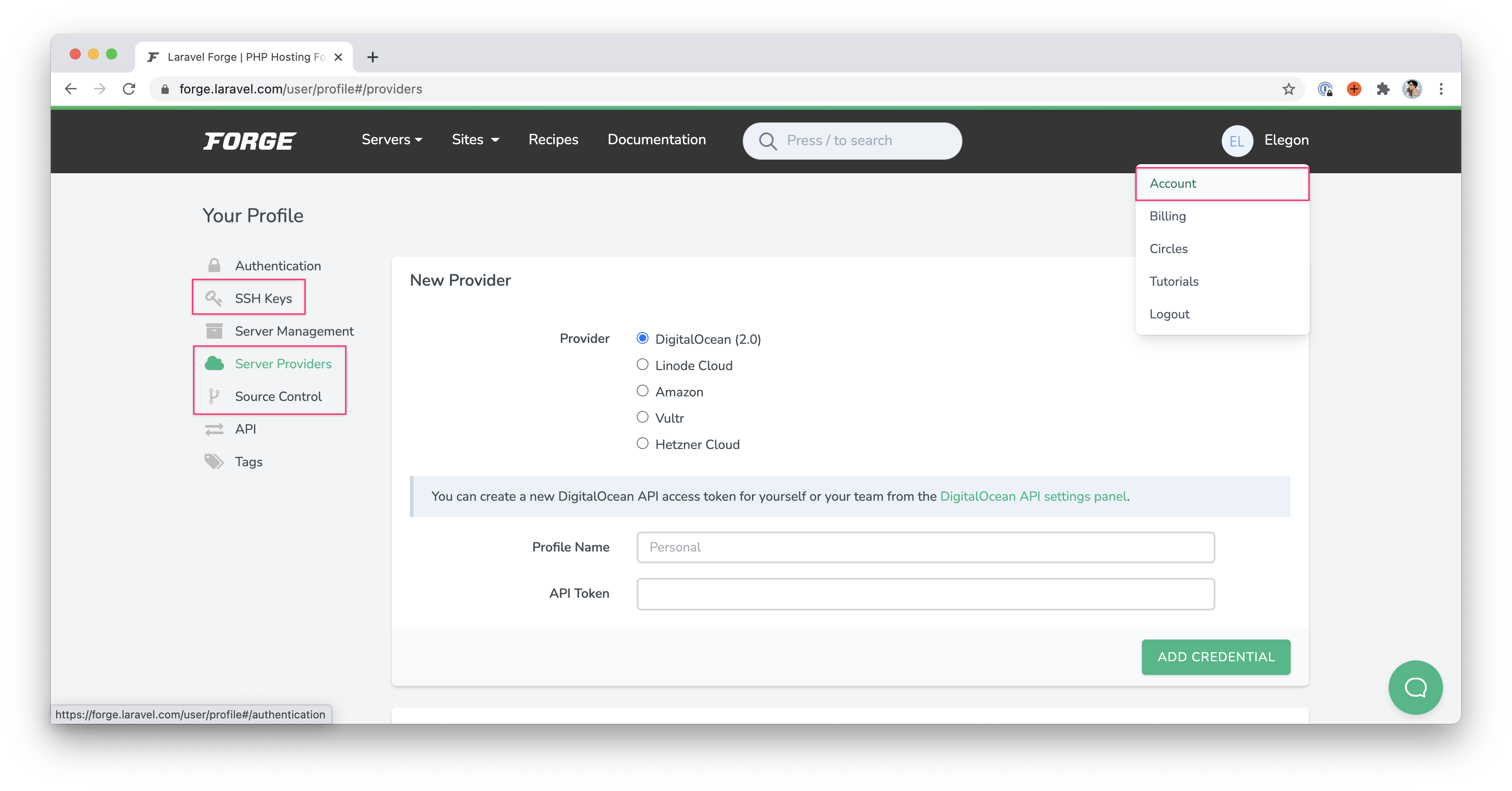The width and height of the screenshot is (1512, 791).
Task: Click the Server Management icon in sidebar
Action: (213, 330)
